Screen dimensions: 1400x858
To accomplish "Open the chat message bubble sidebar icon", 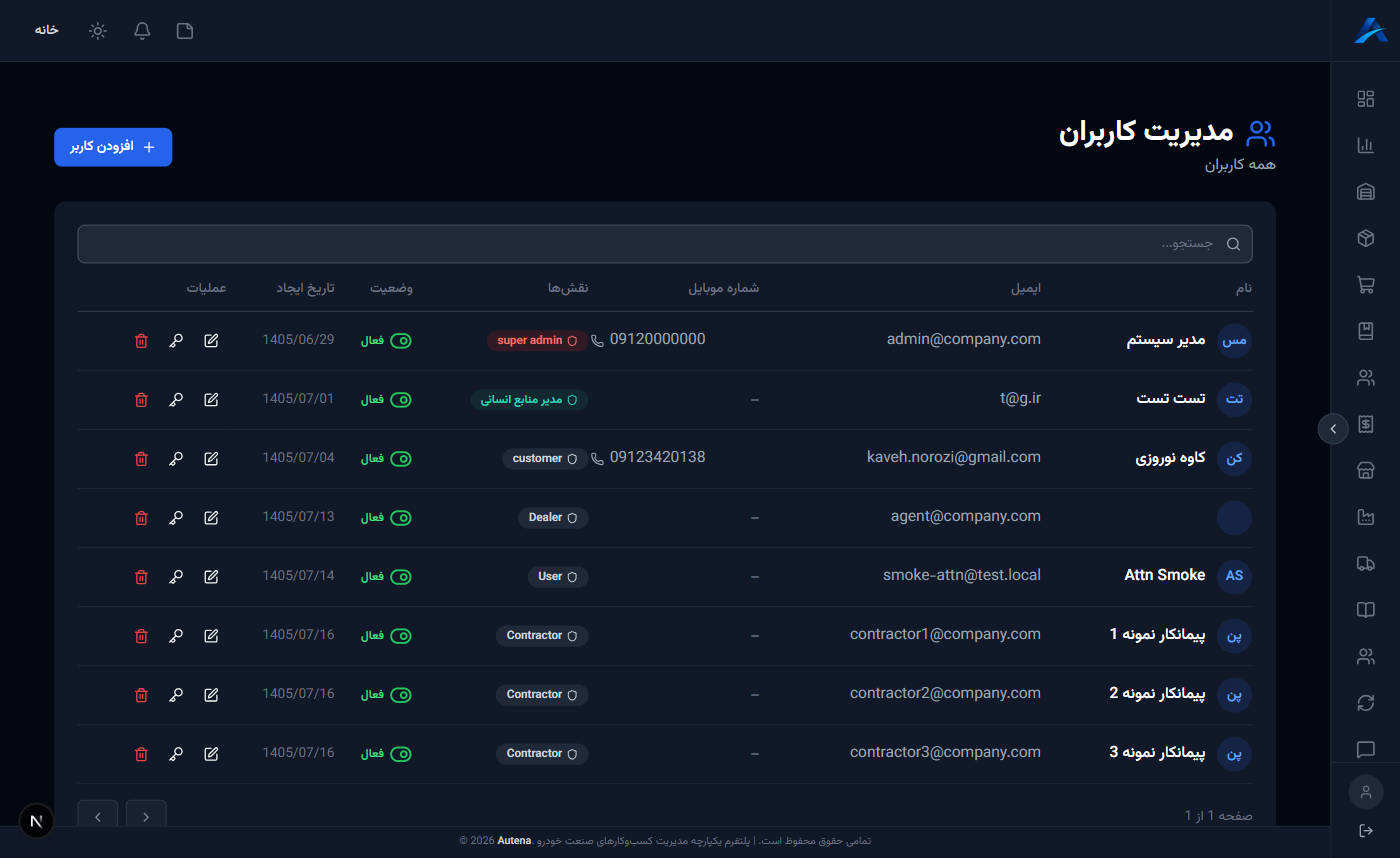I will point(1365,749).
